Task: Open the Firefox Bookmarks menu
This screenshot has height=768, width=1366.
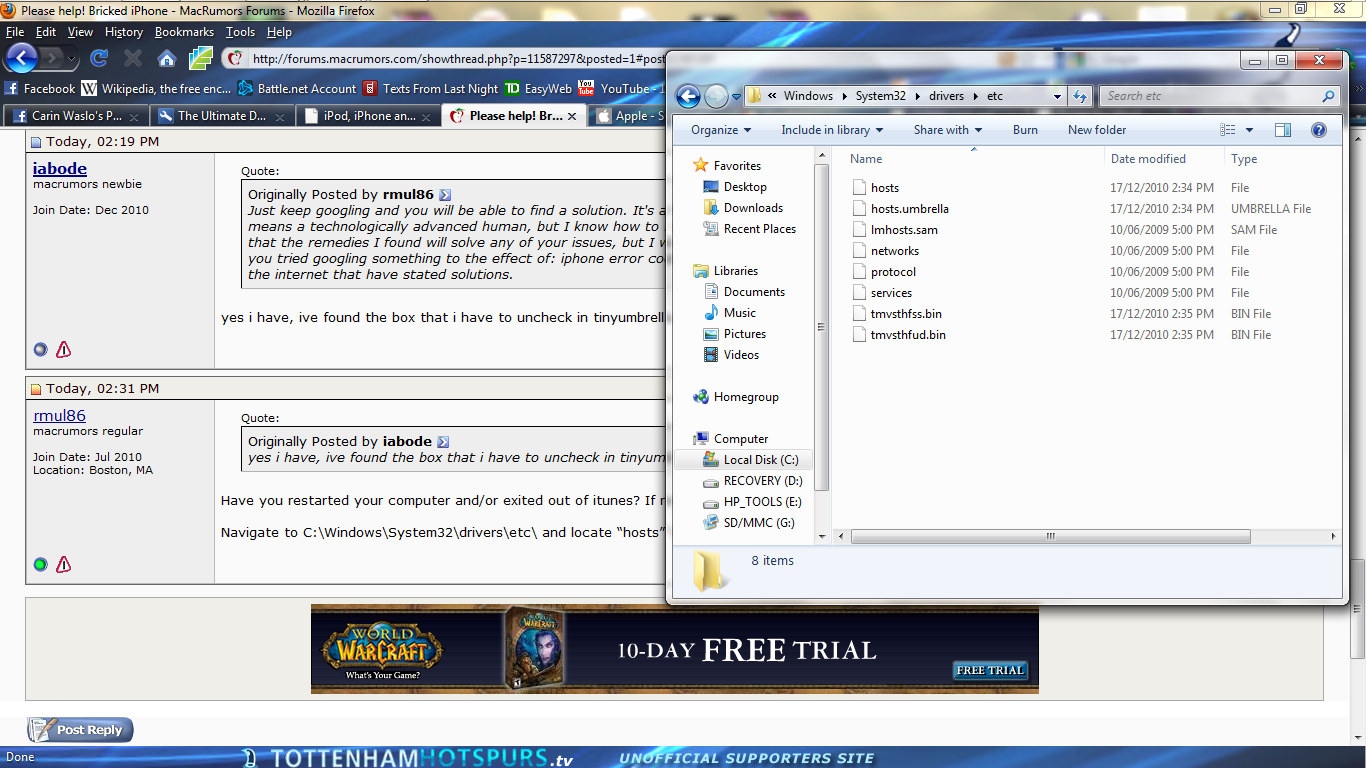Action: (x=184, y=32)
